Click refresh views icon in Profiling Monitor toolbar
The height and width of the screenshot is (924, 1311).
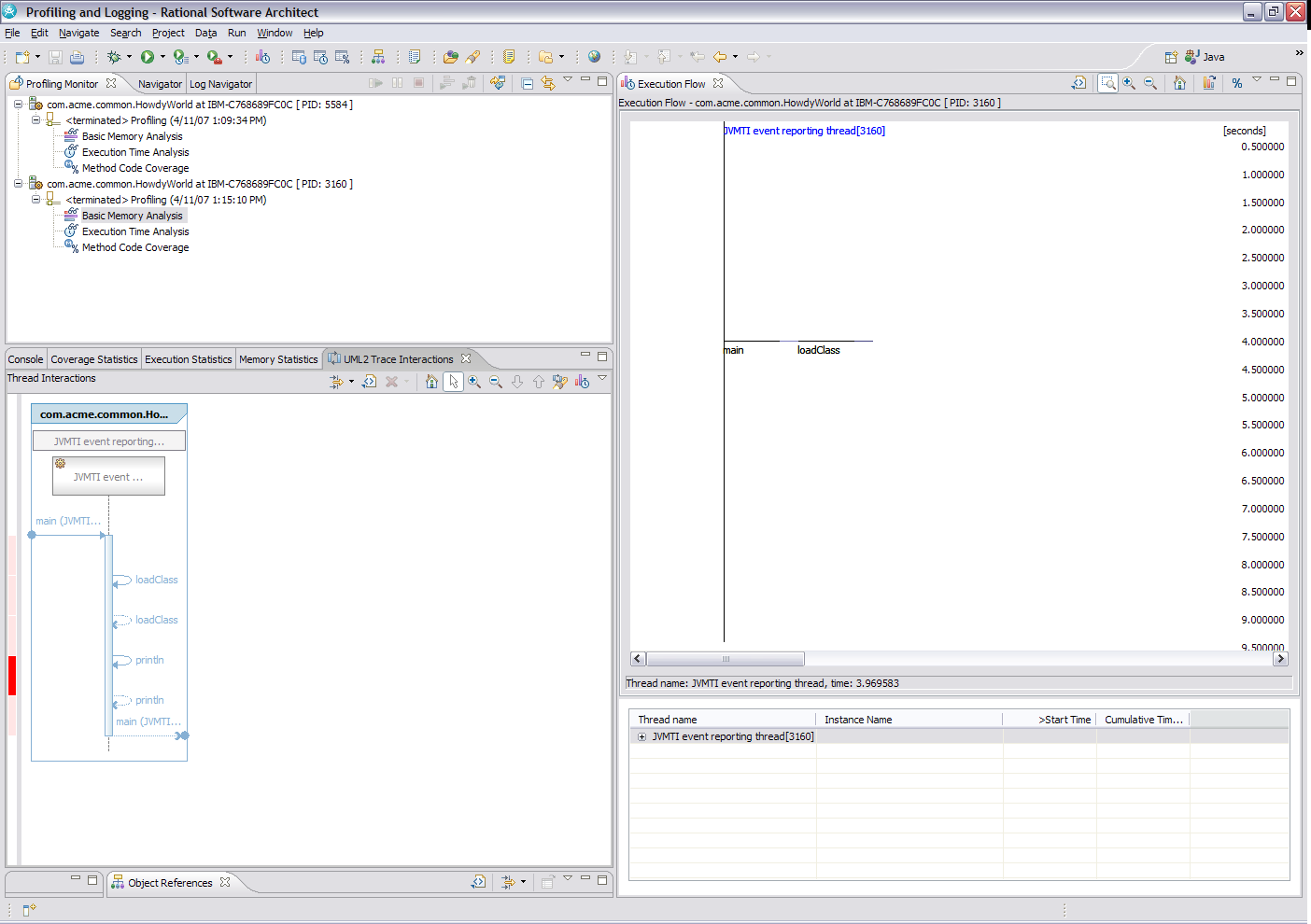coord(498,83)
